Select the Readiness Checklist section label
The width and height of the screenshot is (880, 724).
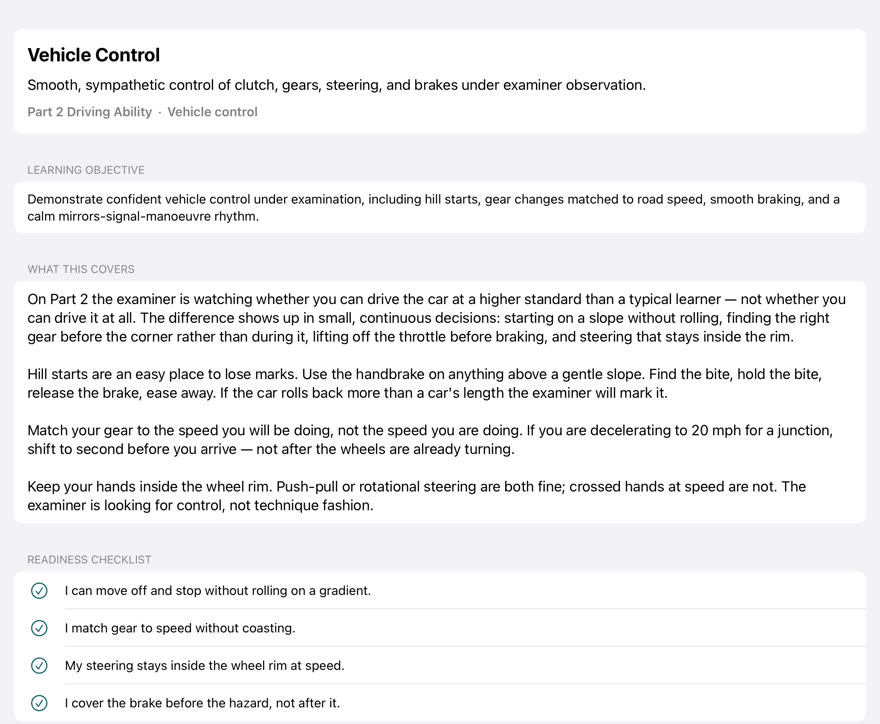[x=89, y=560]
